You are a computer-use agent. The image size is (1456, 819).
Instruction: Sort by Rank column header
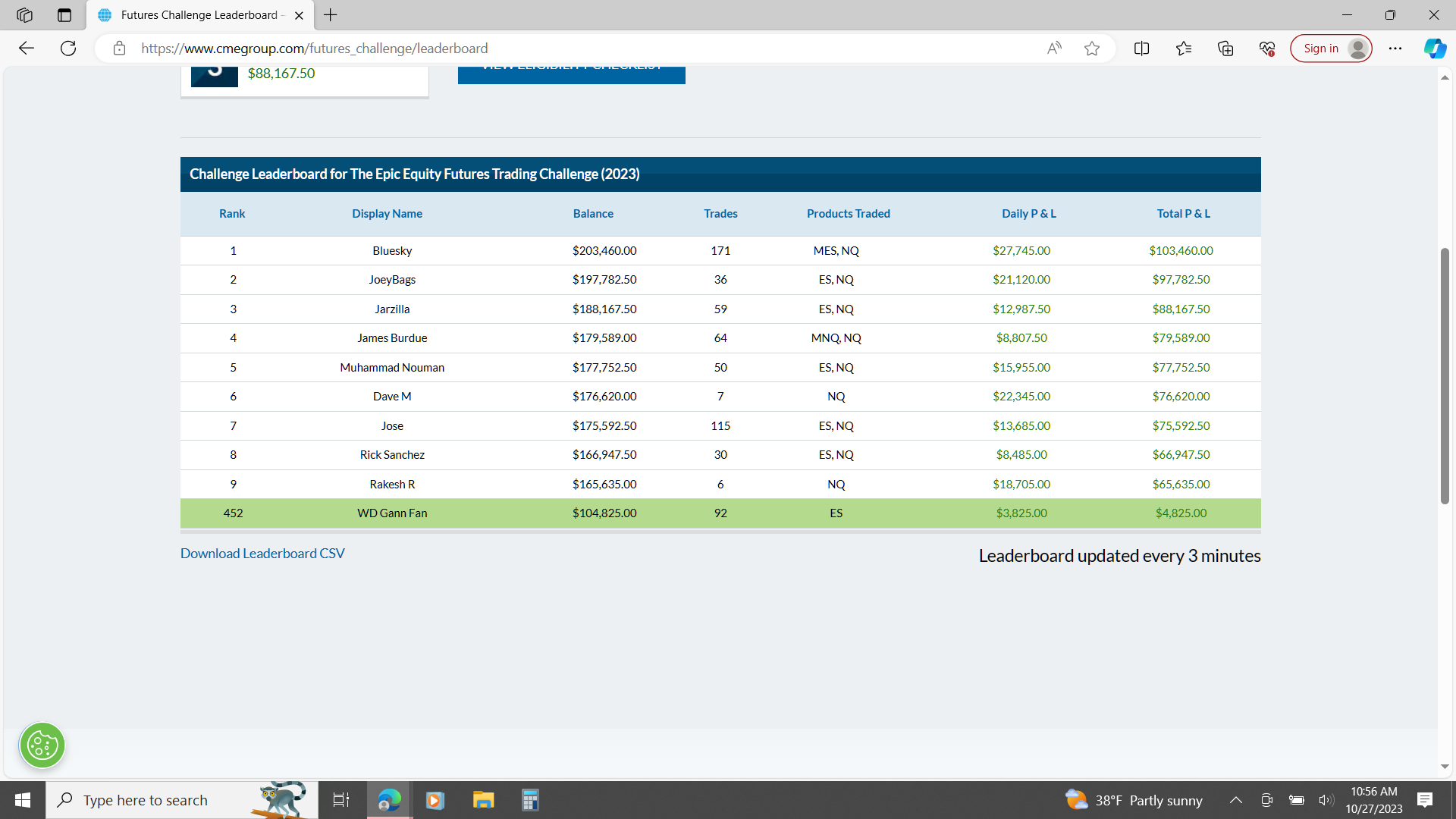click(x=232, y=214)
